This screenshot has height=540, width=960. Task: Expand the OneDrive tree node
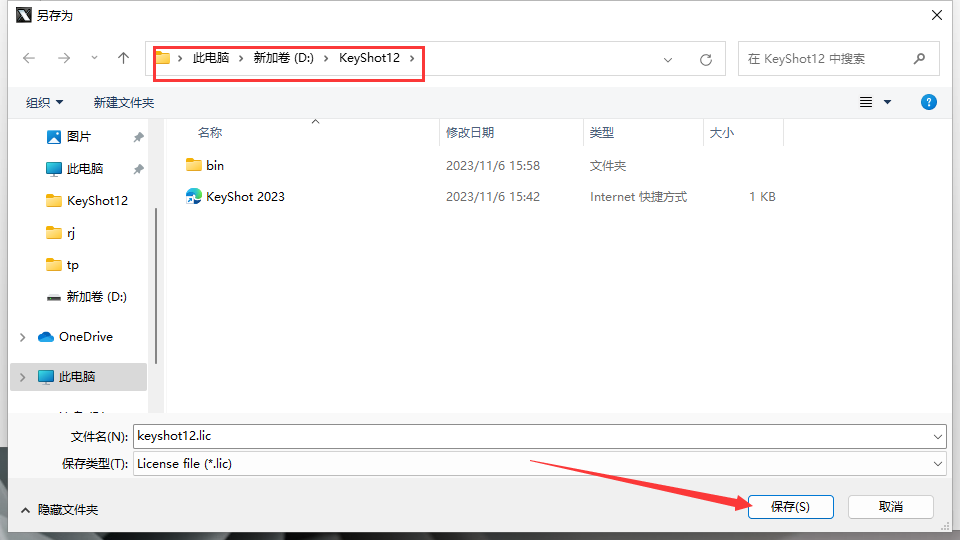click(23, 337)
